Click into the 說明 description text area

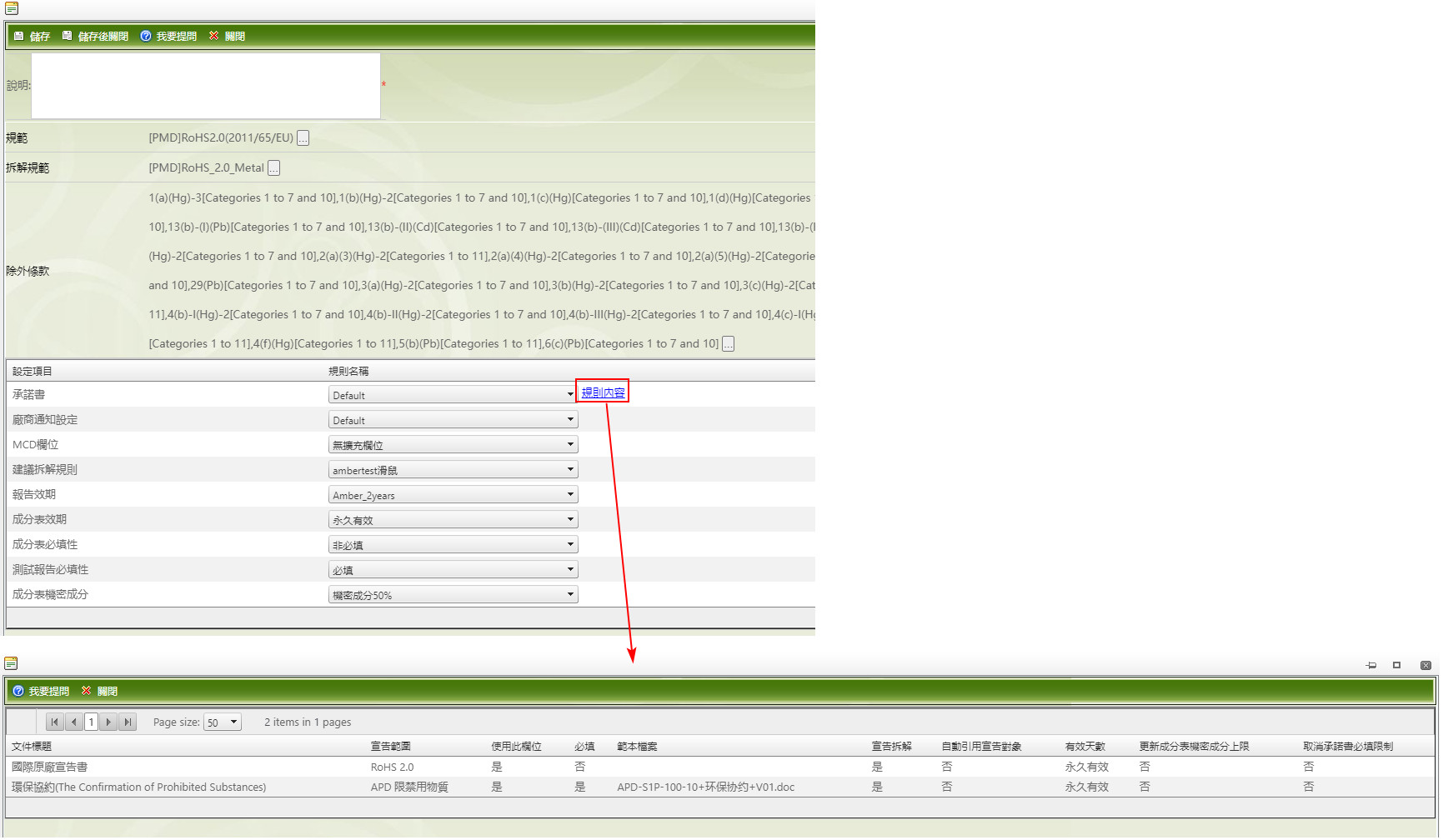click(x=206, y=86)
